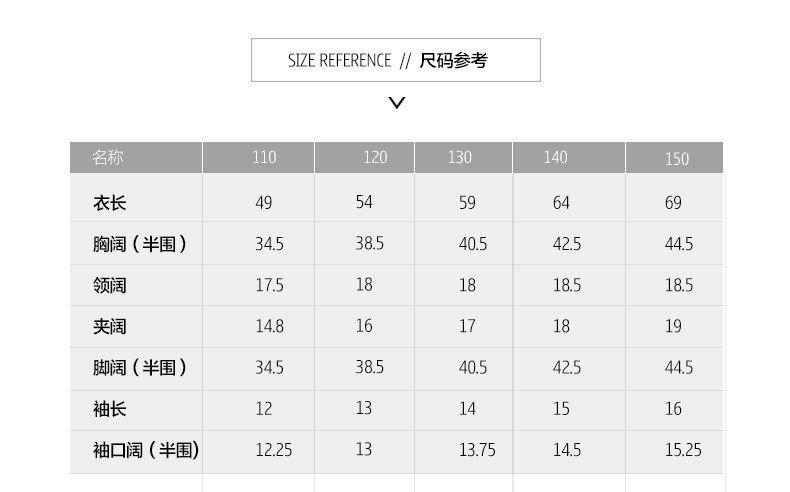Select the 140 size column header
The width and height of the screenshot is (790, 492).
556,158
